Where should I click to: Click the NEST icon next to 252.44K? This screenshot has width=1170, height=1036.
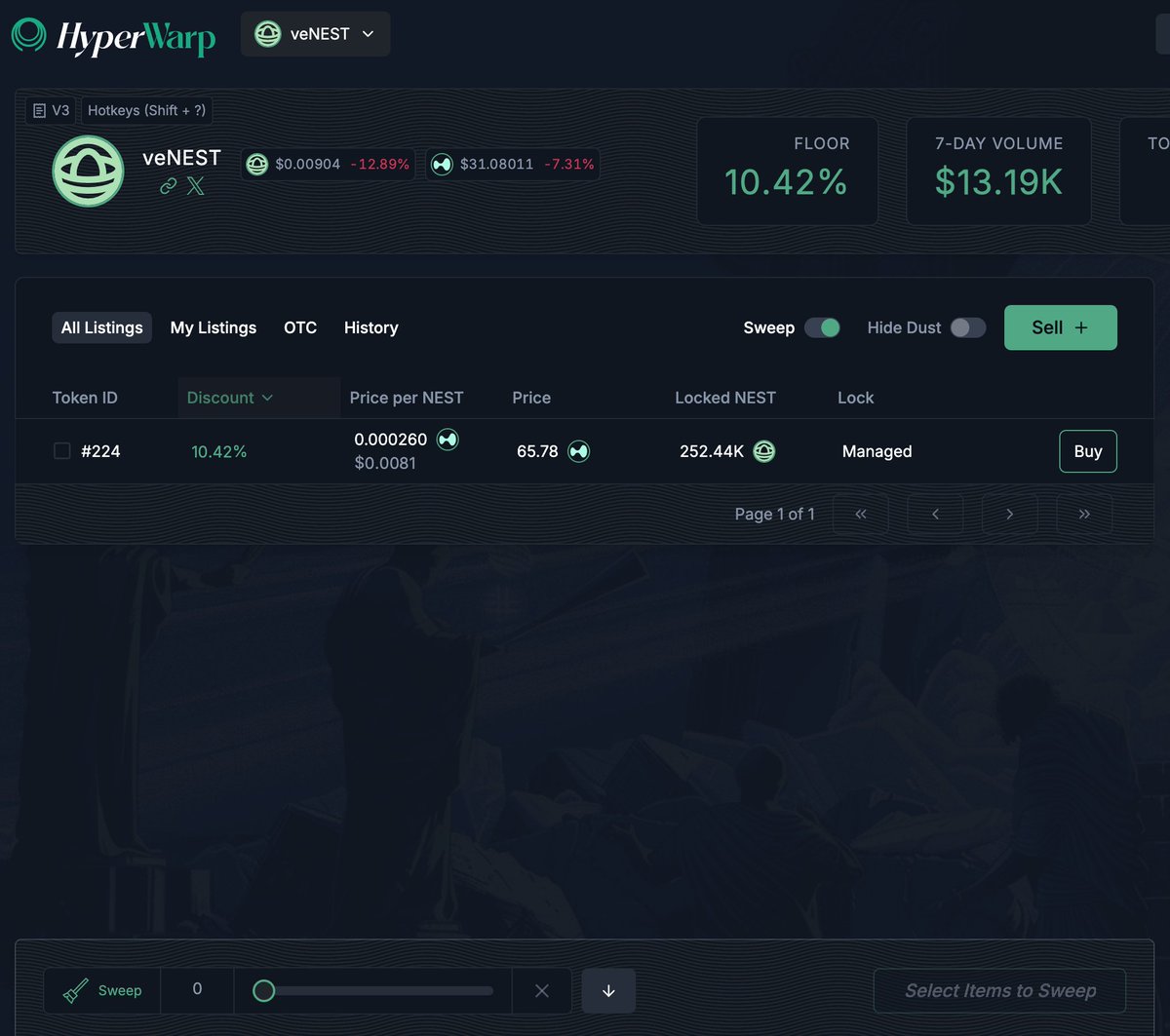(x=764, y=451)
